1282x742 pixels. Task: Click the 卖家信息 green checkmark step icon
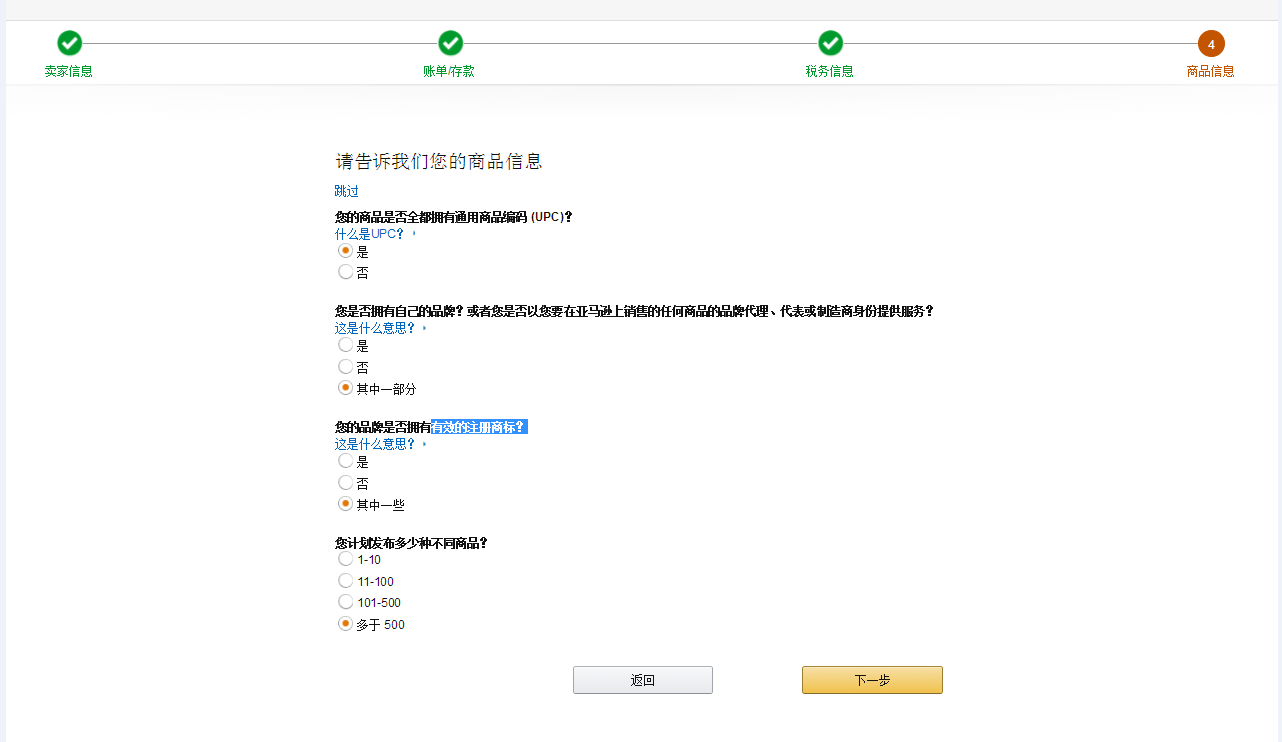(69, 43)
